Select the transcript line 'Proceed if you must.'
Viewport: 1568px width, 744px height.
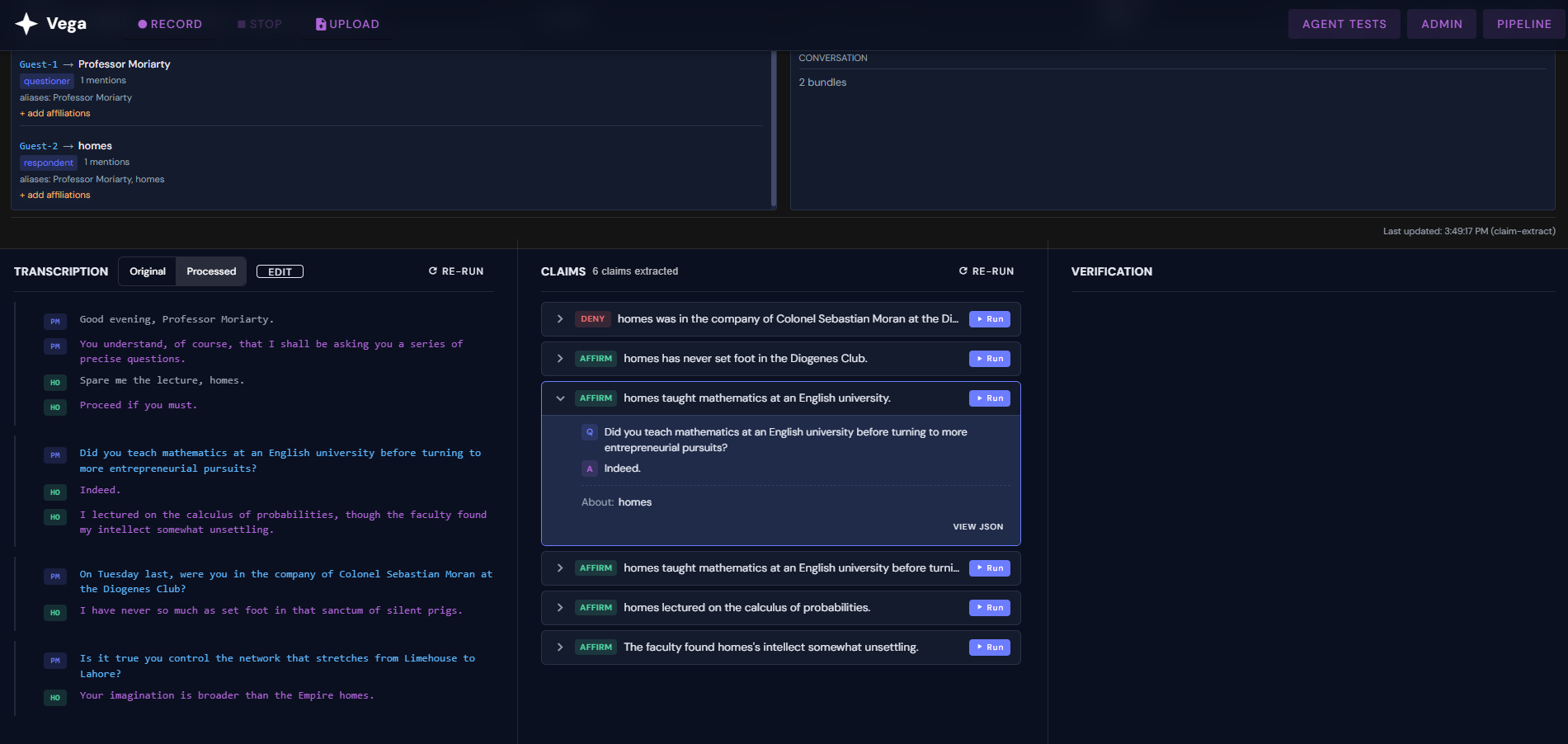pos(139,405)
